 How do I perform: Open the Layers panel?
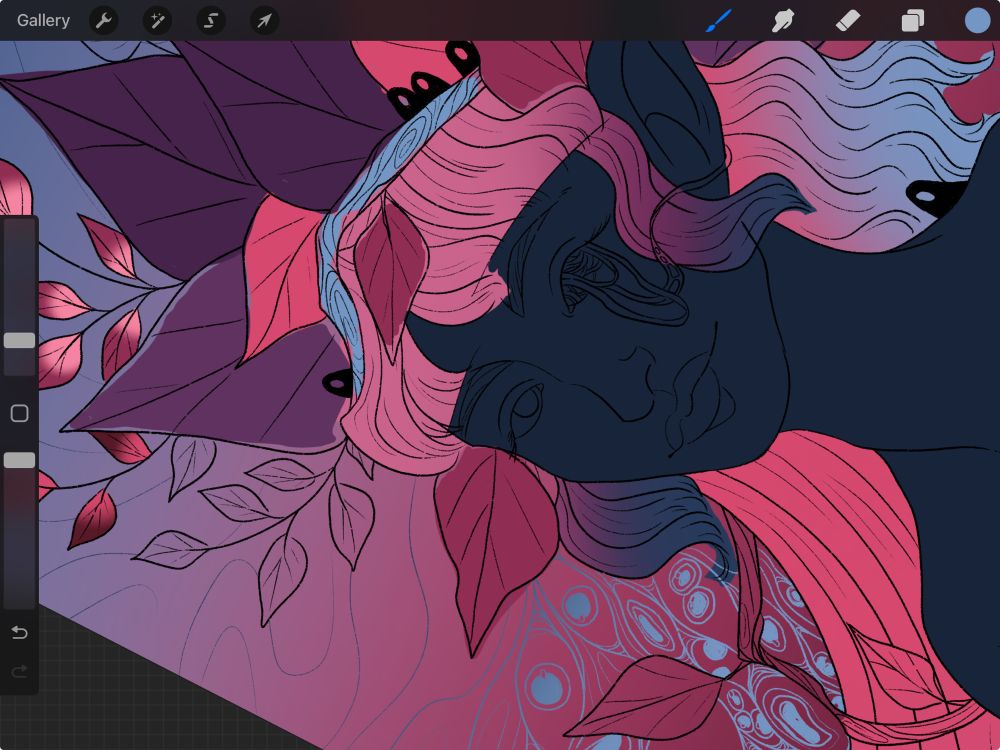pos(913,20)
